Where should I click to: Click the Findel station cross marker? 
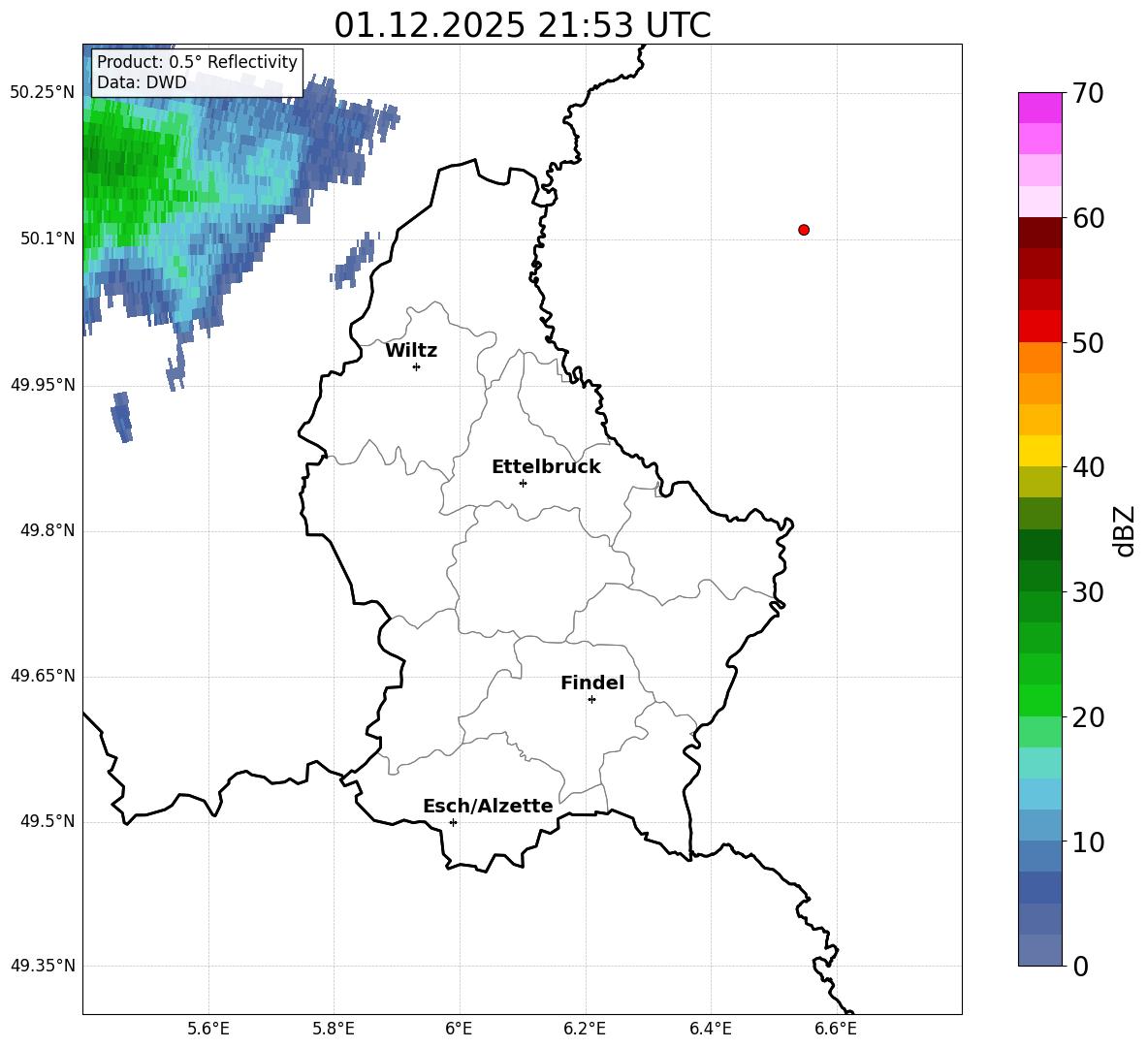point(591,700)
